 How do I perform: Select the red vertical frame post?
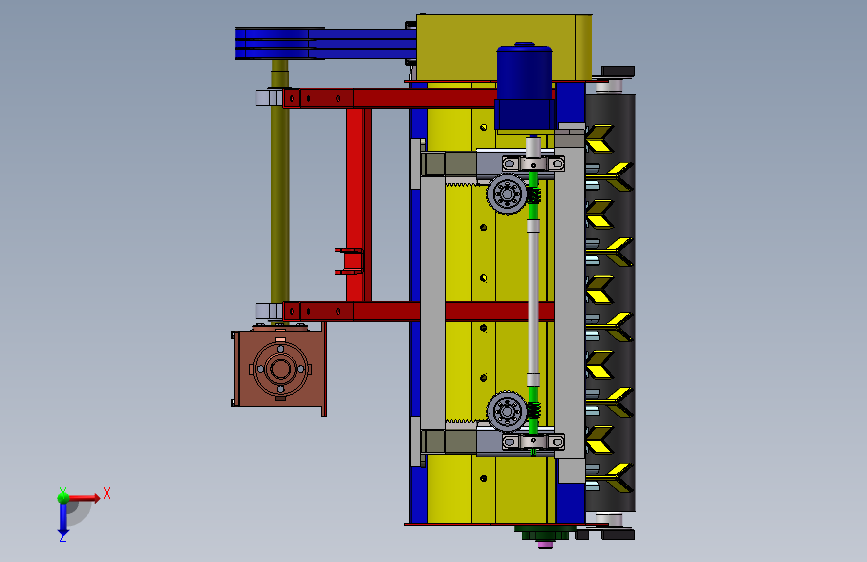(358, 205)
